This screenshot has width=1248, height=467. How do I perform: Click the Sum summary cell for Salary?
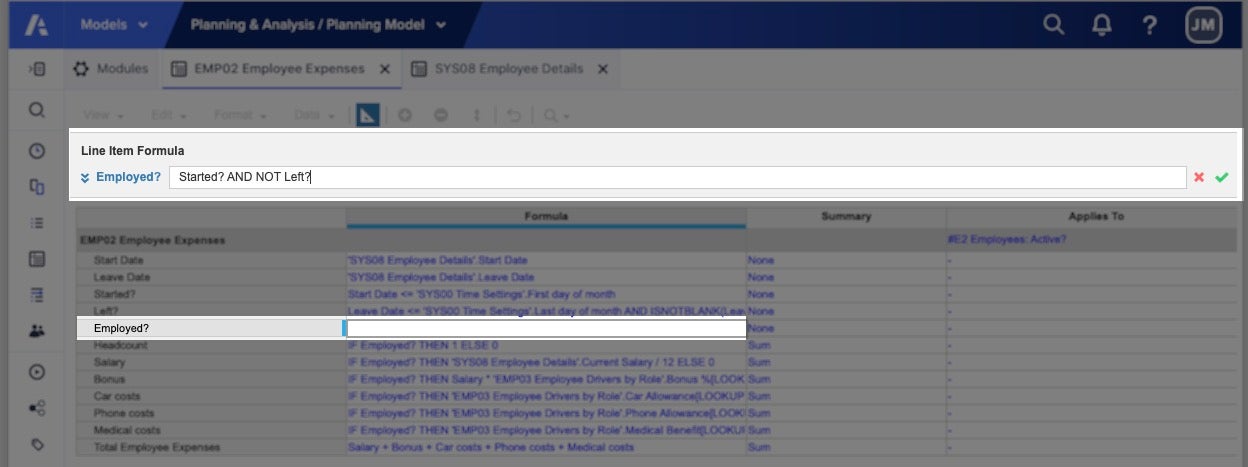[x=846, y=362]
